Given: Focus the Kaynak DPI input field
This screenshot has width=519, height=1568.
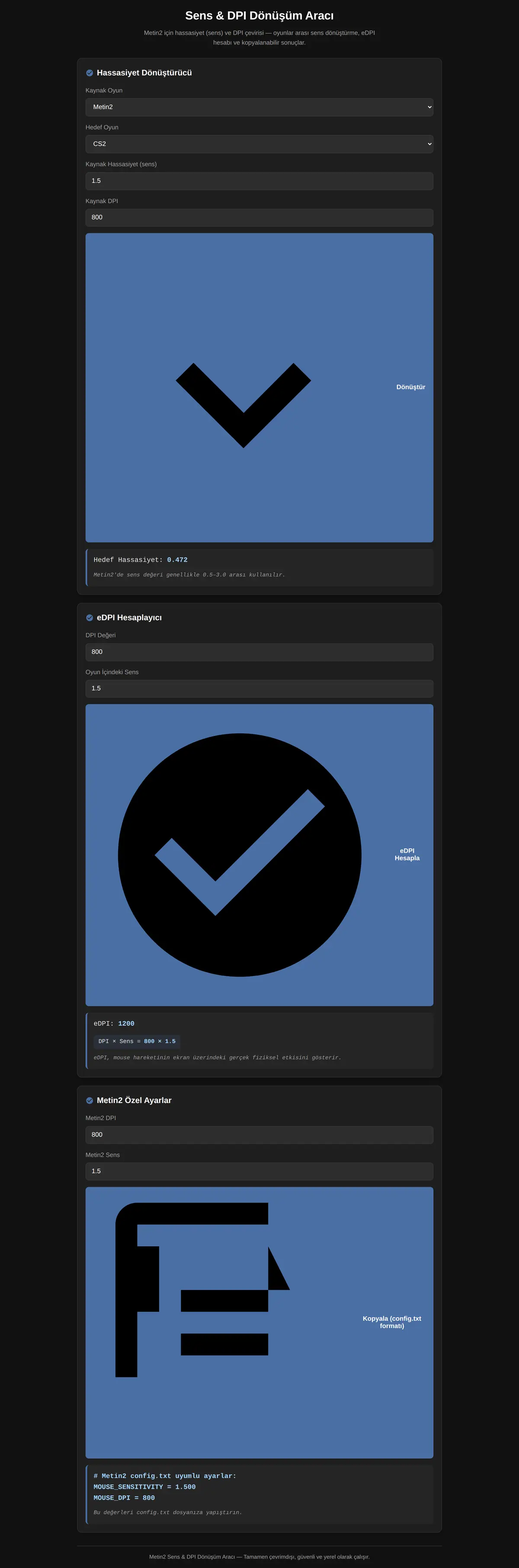Looking at the screenshot, I should coord(259,218).
